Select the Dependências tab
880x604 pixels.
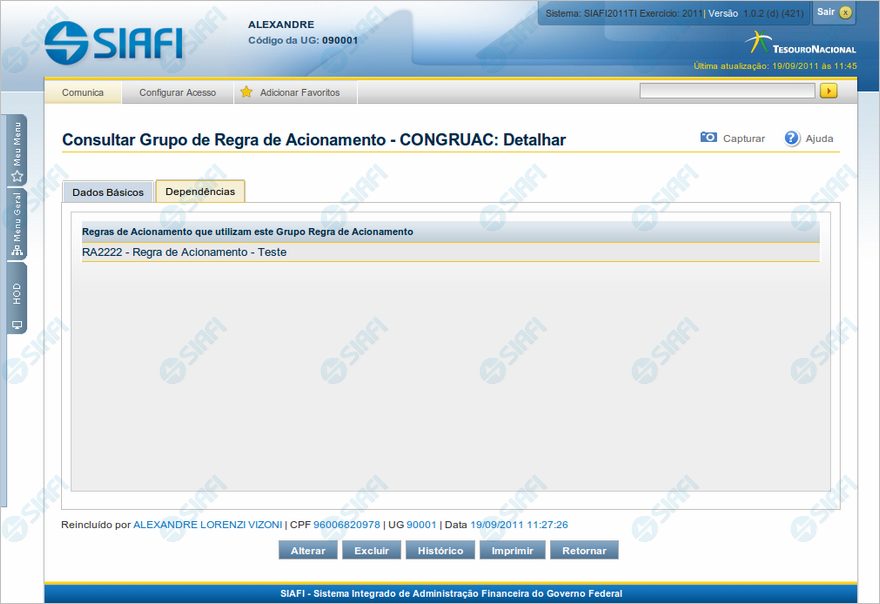coord(200,191)
